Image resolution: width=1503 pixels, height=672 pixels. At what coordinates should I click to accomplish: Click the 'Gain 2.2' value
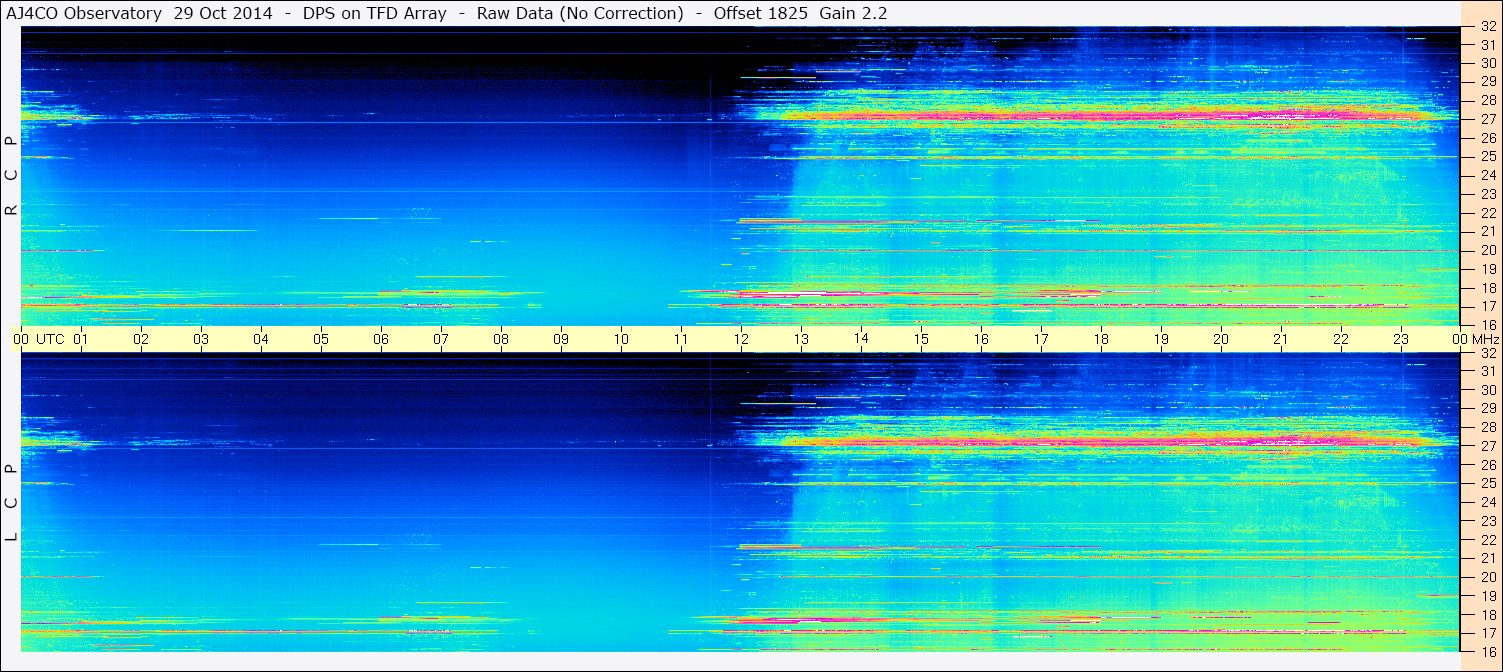tap(853, 13)
